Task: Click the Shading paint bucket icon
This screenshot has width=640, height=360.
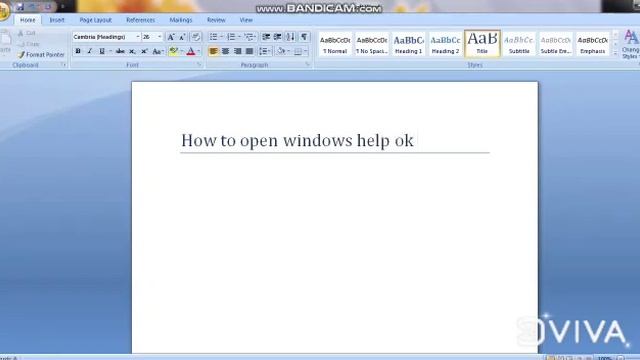Action: click(x=280, y=51)
